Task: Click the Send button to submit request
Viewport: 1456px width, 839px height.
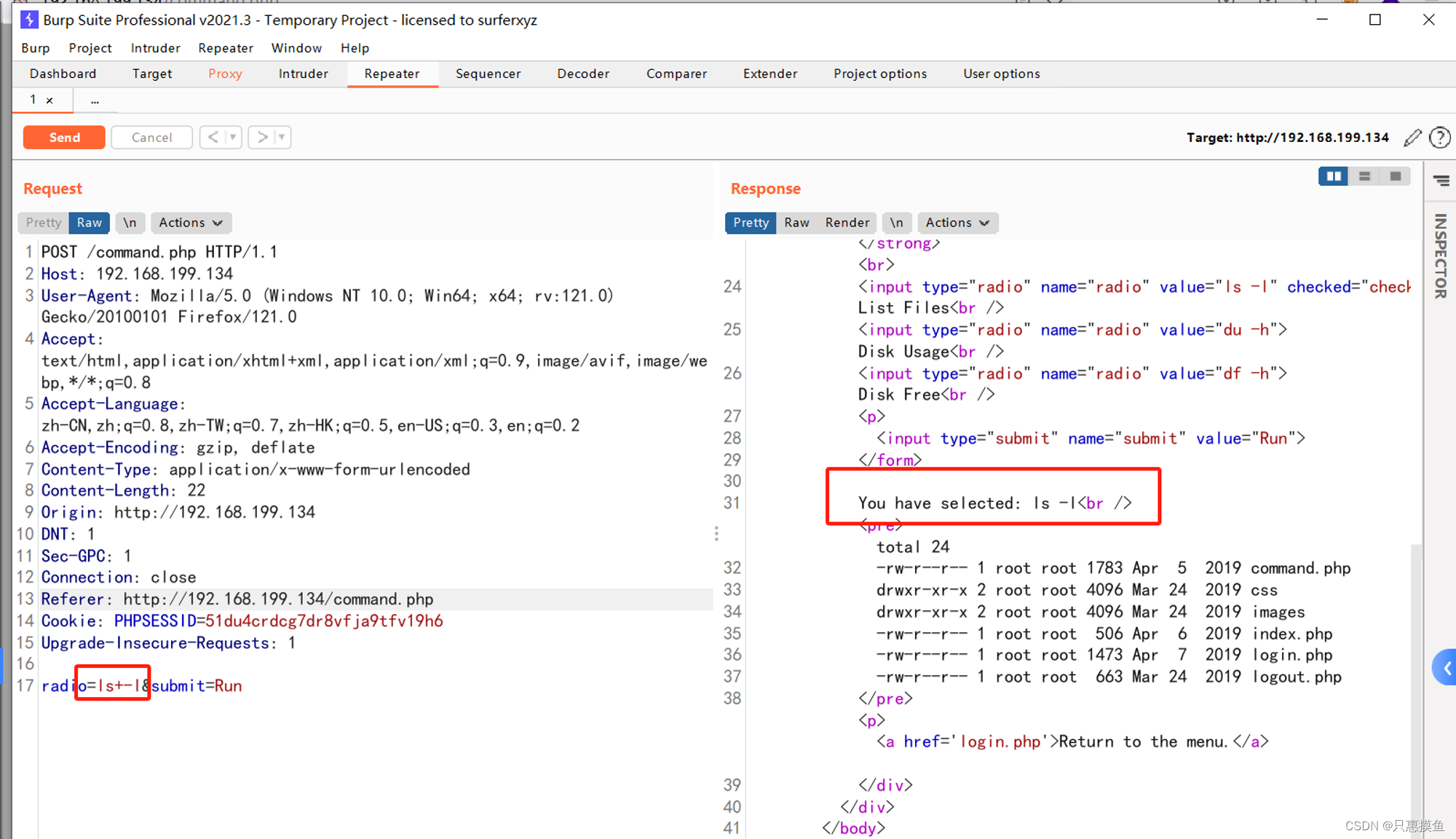Action: pos(63,137)
